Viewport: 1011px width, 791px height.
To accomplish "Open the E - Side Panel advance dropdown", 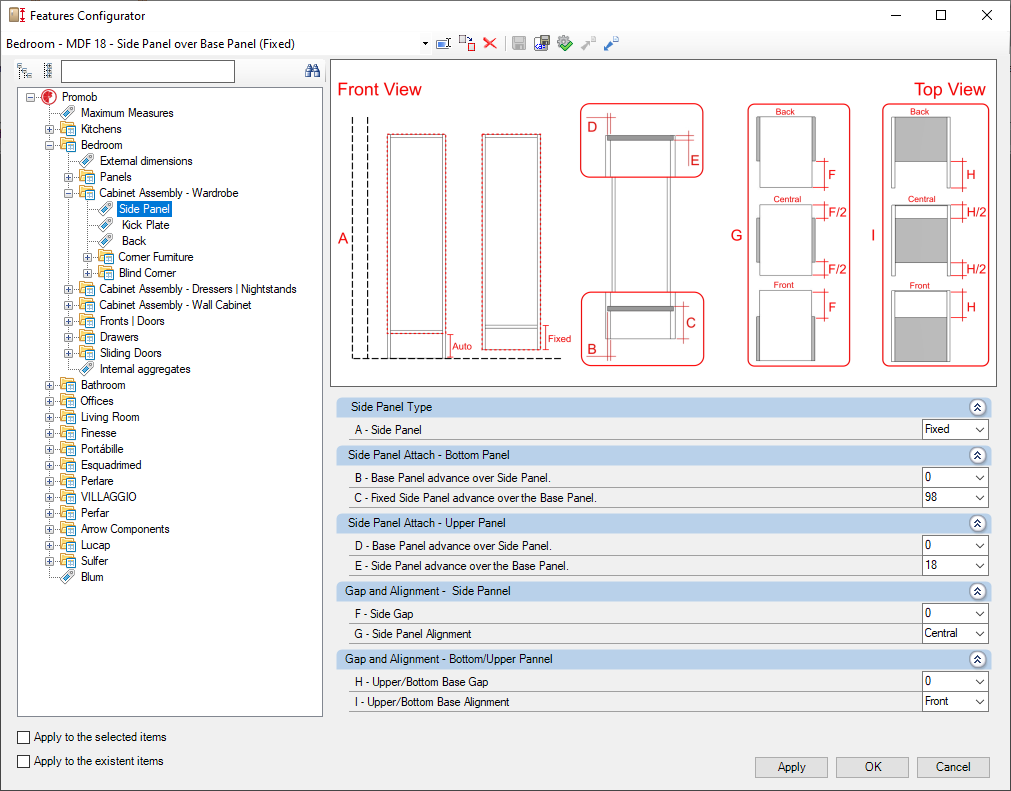I will pos(955,565).
